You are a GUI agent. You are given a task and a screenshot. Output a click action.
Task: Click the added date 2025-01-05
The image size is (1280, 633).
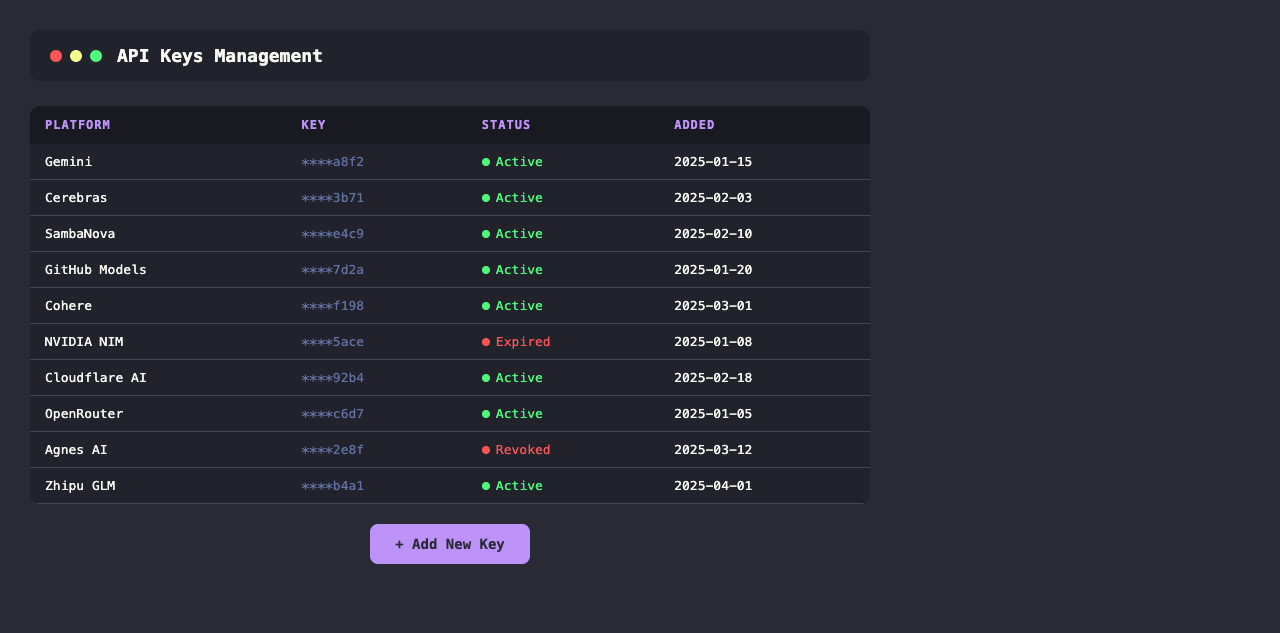click(713, 414)
